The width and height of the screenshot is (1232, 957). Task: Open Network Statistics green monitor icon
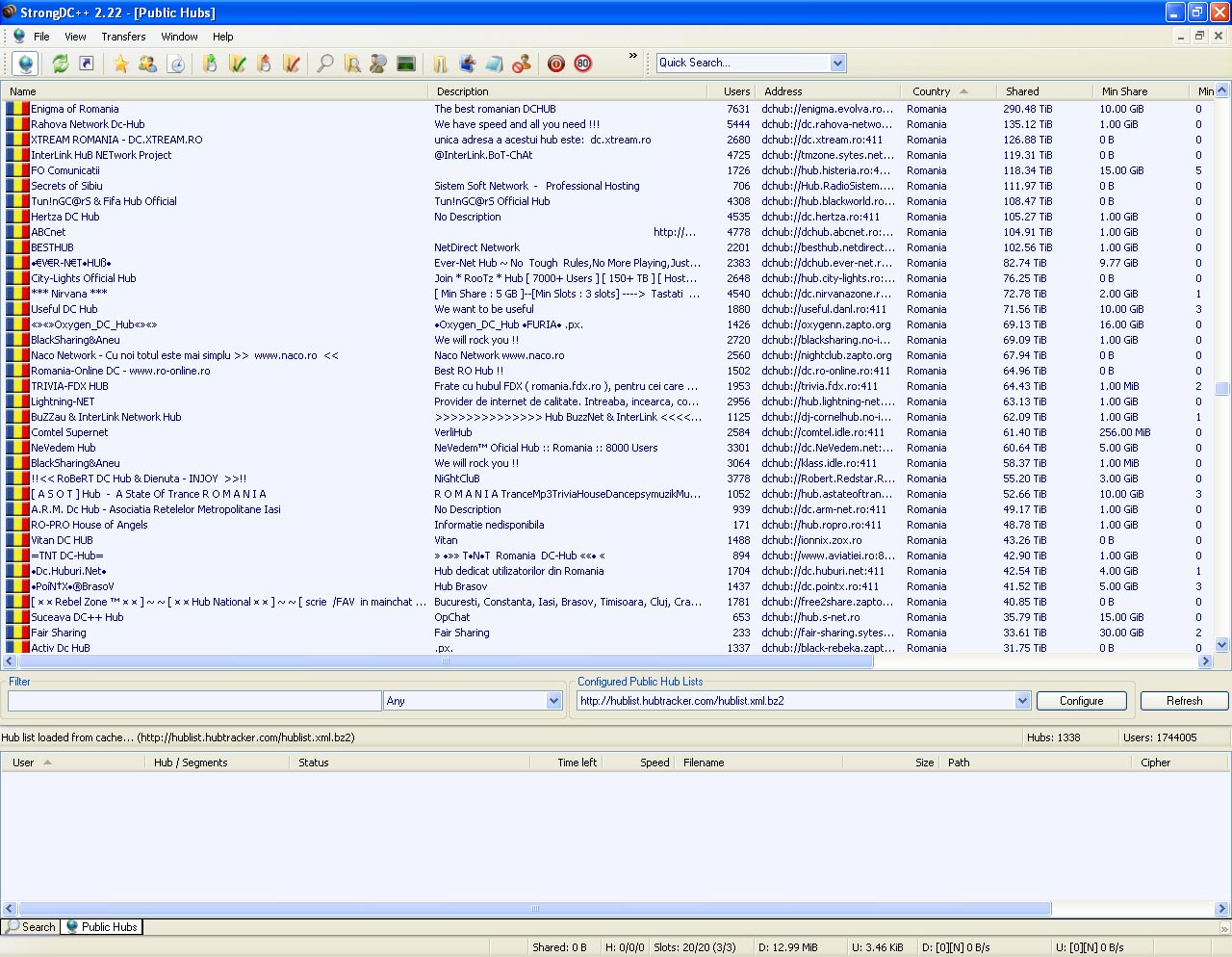pyautogui.click(x=406, y=64)
